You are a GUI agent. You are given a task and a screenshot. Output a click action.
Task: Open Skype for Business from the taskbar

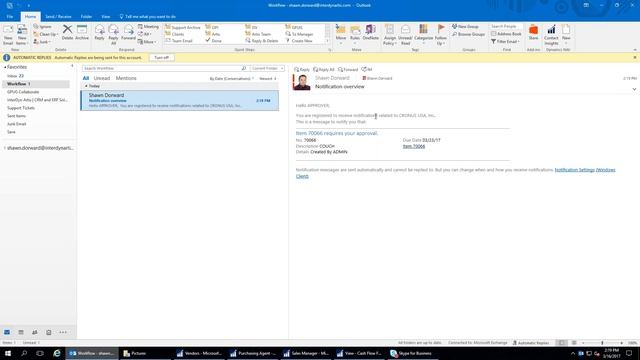[412, 353]
